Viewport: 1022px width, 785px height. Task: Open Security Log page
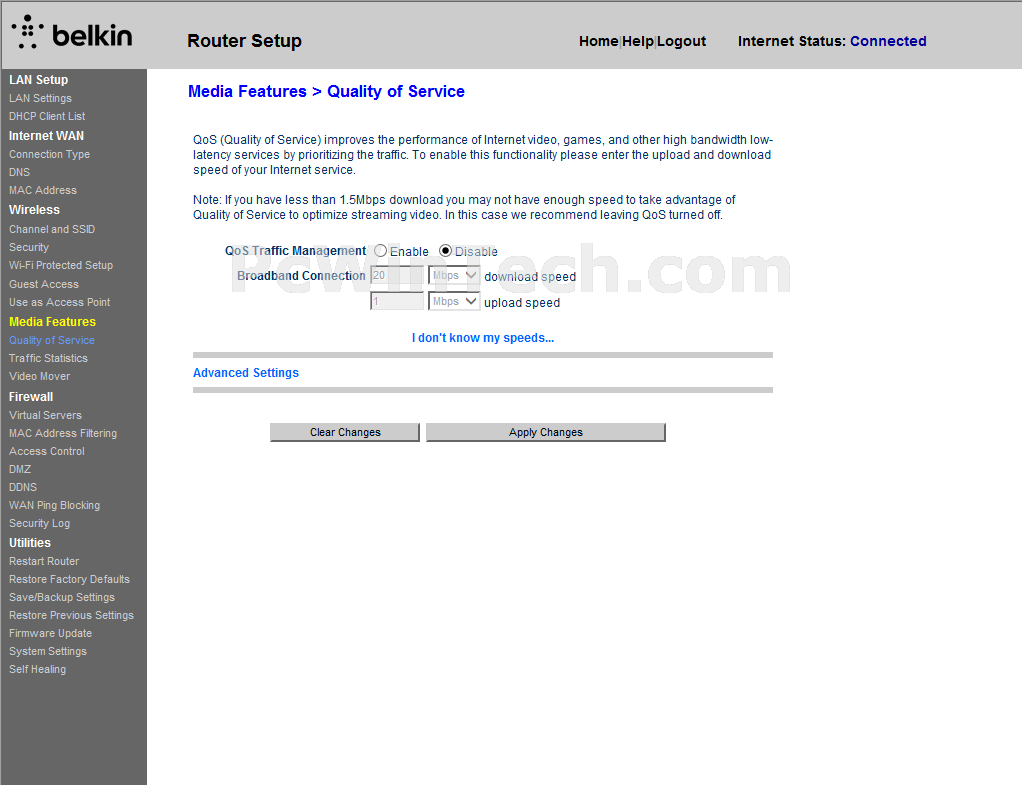(40, 524)
